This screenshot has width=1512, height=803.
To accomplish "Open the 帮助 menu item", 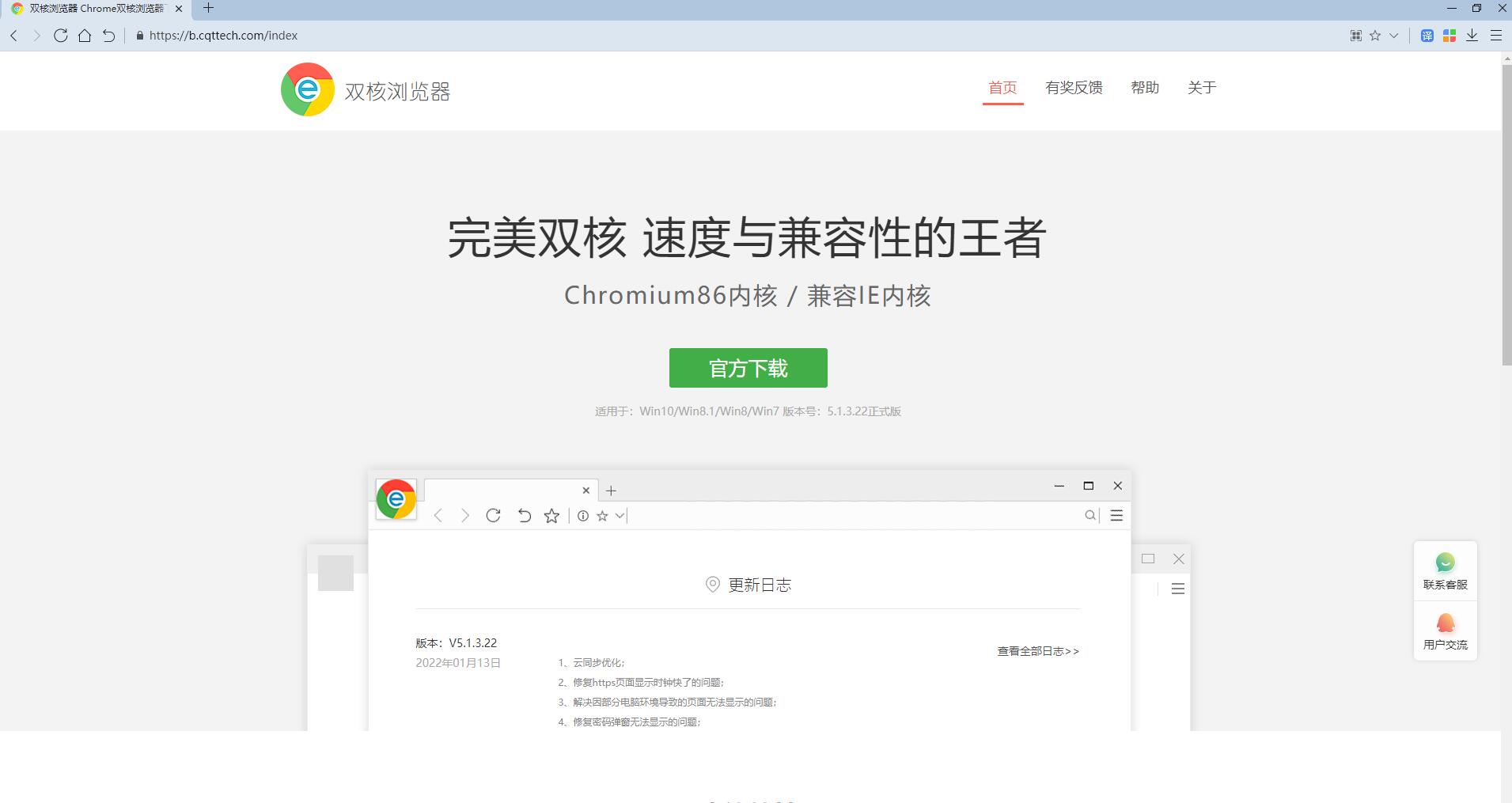I will [x=1145, y=88].
